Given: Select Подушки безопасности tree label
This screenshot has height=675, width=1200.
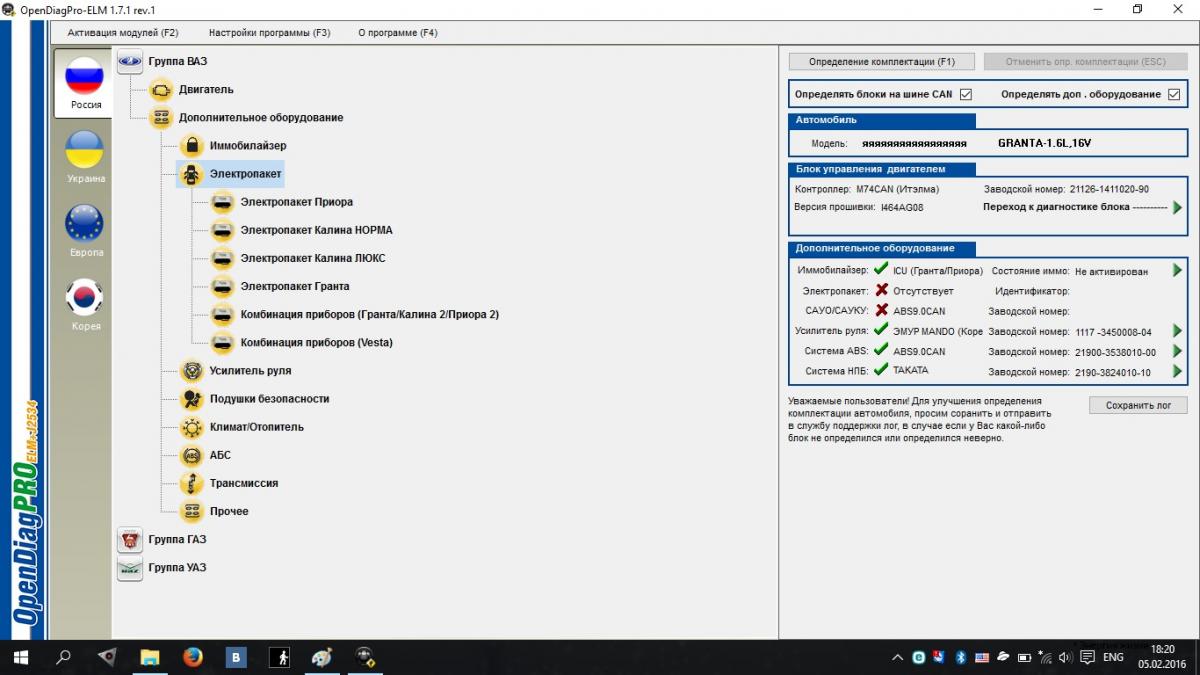Looking at the screenshot, I should [270, 398].
